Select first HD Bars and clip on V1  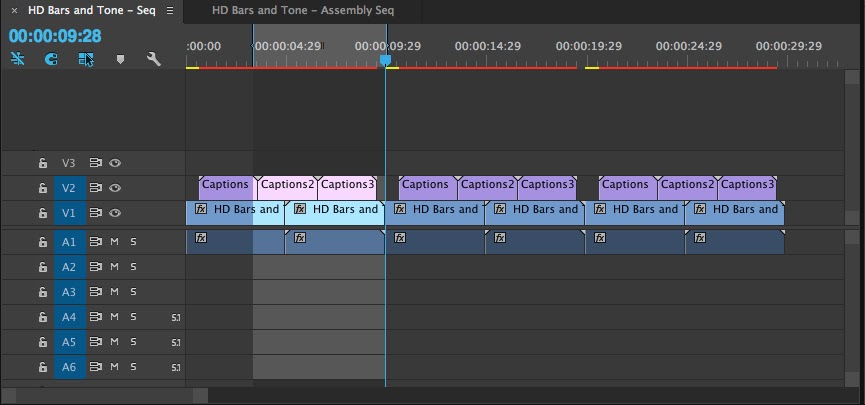pyautogui.click(x=235, y=213)
